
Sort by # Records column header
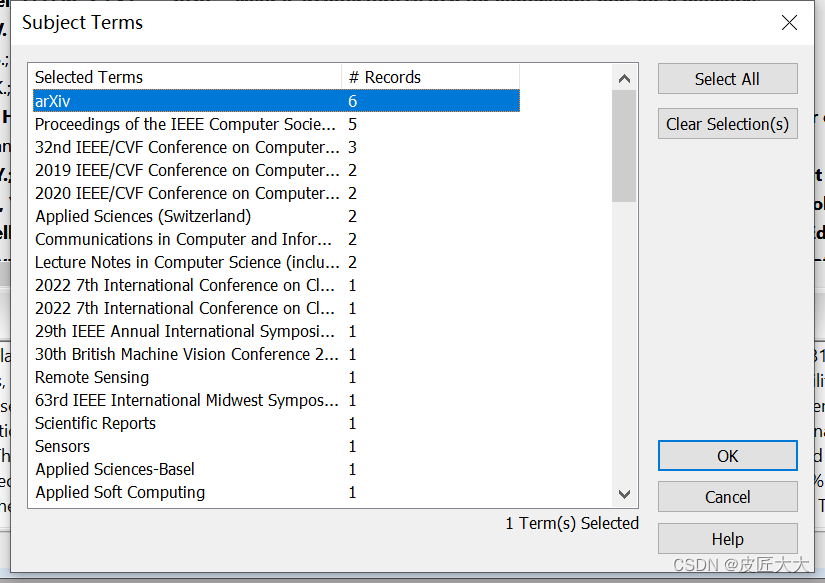pyautogui.click(x=430, y=77)
